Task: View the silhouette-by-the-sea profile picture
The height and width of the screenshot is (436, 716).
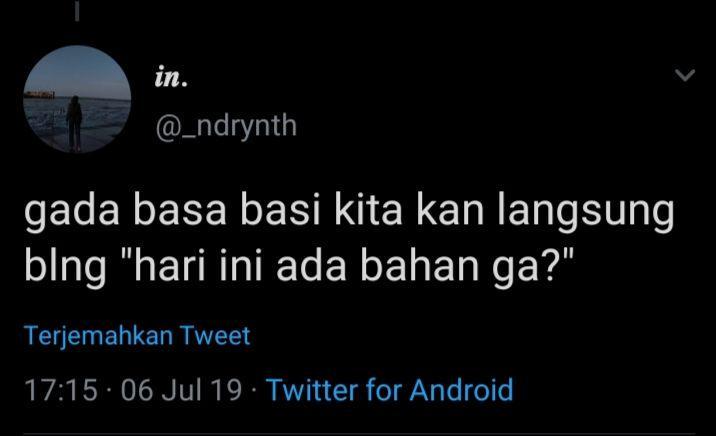Action: (x=77, y=99)
